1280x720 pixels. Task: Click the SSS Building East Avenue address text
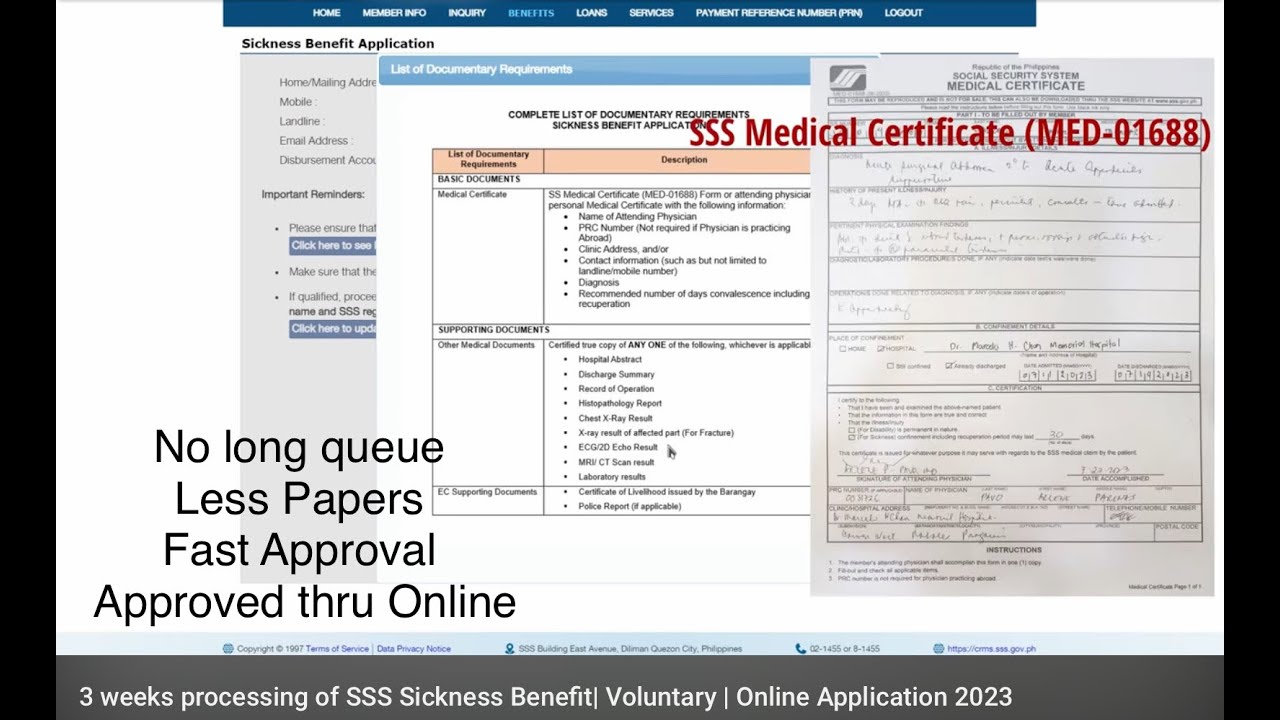click(630, 649)
